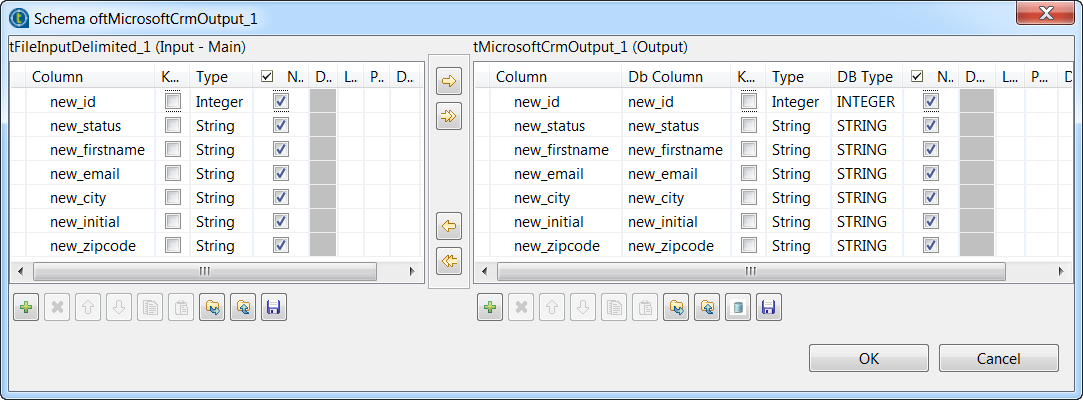Toggle the output Nullable header checkbox
Screen dimensions: 1083x400
point(918,76)
